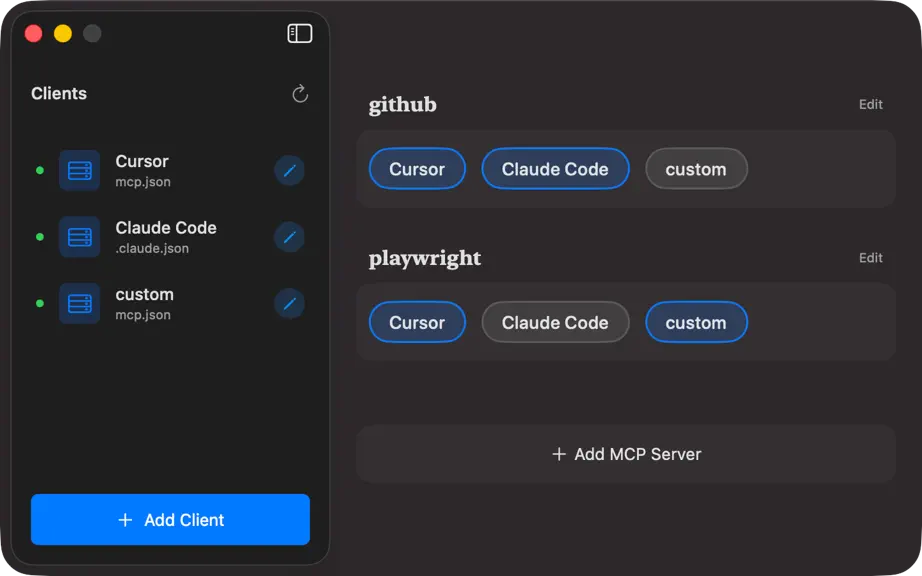Click the green status dot beside Cursor

pyautogui.click(x=40, y=170)
